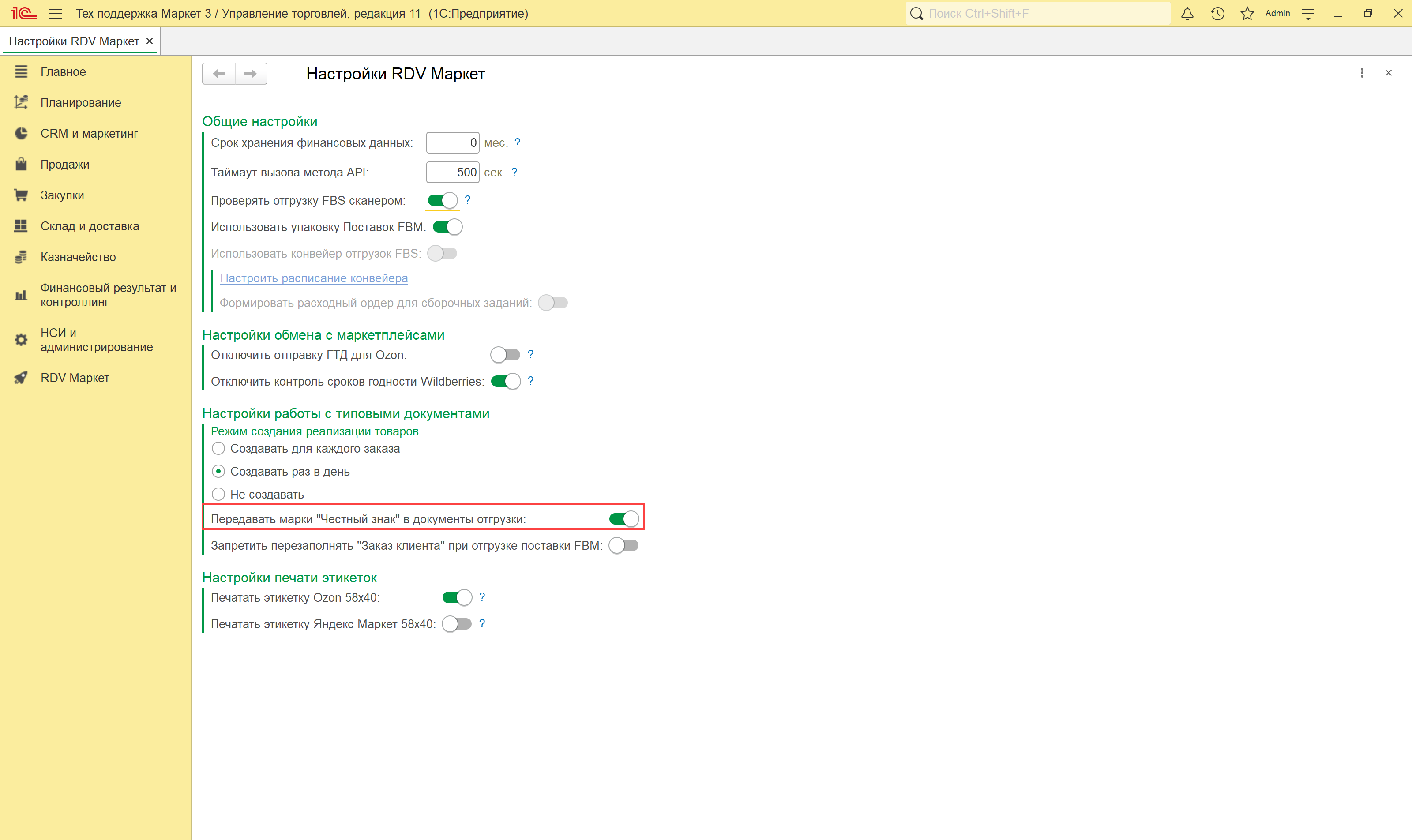Switch to the Настройки RDV Маркет tab
This screenshot has height=840, width=1412.
[x=74, y=41]
